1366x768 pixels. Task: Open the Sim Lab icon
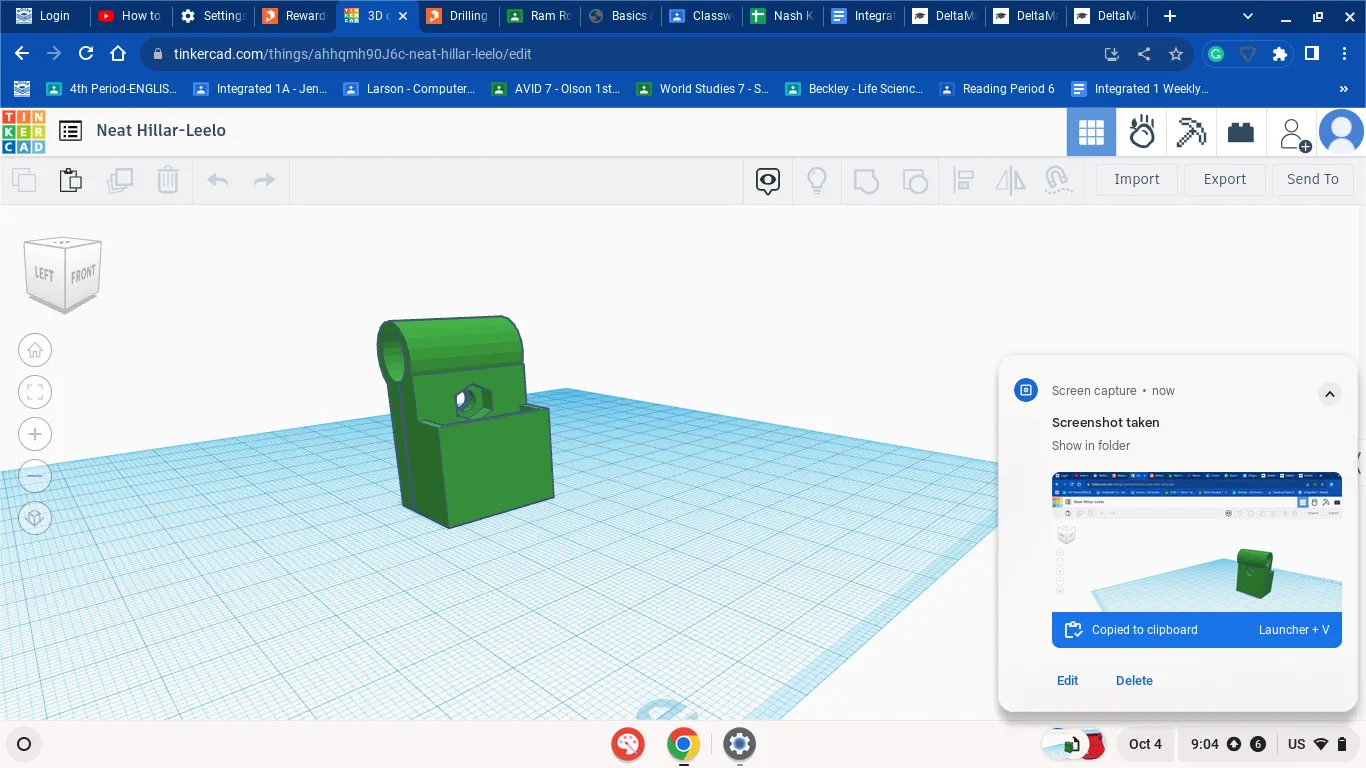click(1141, 132)
